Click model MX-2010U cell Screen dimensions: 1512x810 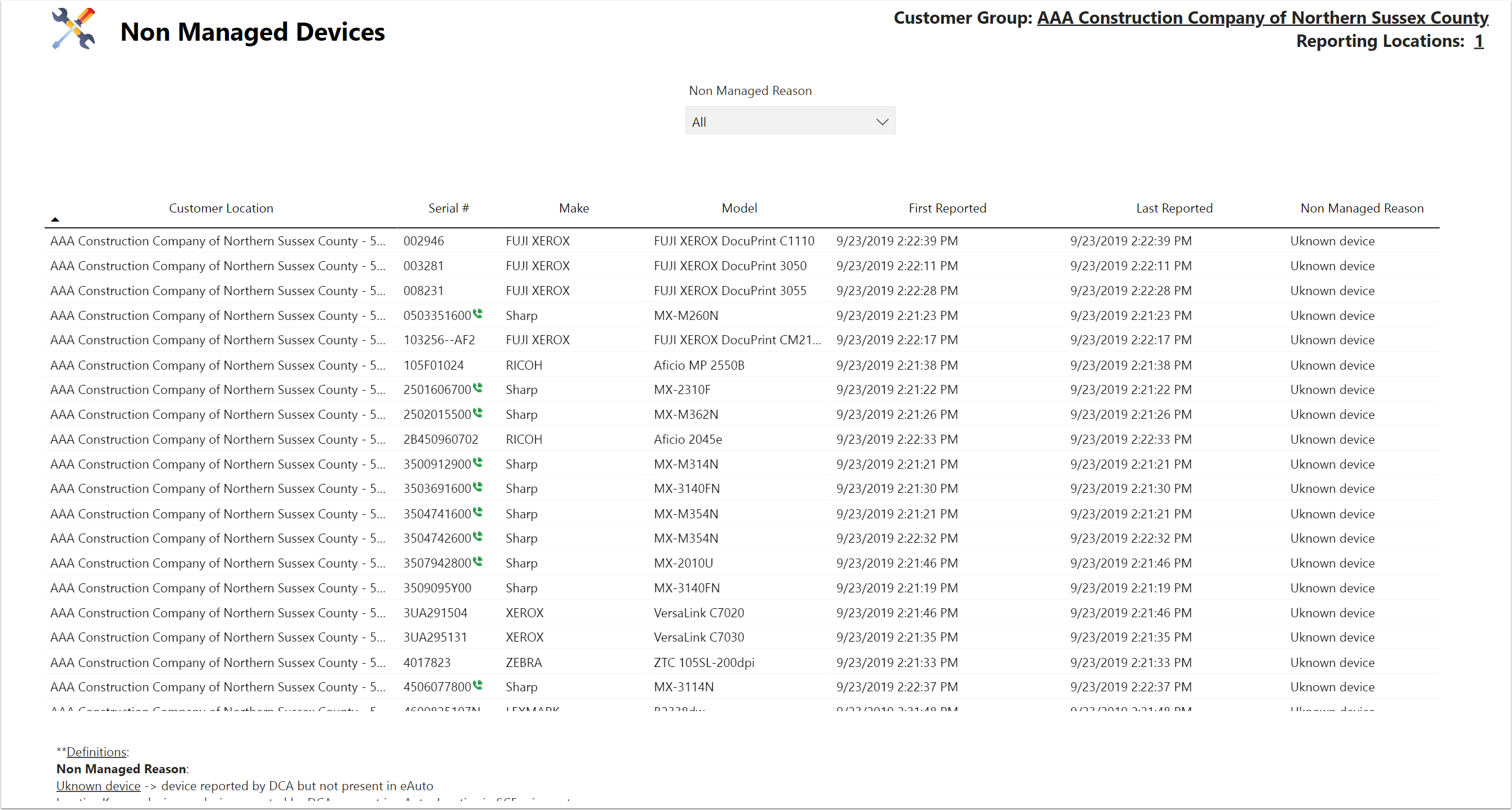(x=683, y=564)
